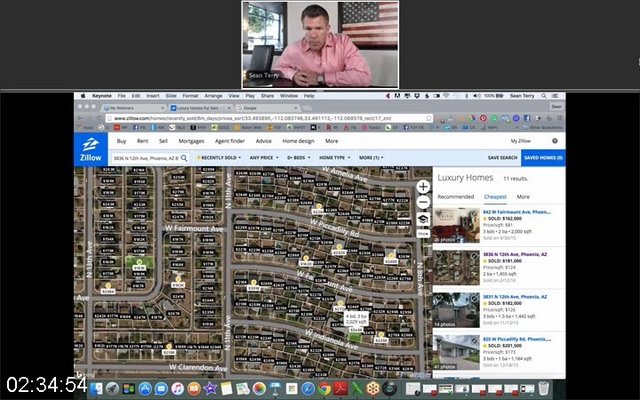Switch to the My Webinars browser tab
Screen dimensions: 640x400
coord(133,108)
